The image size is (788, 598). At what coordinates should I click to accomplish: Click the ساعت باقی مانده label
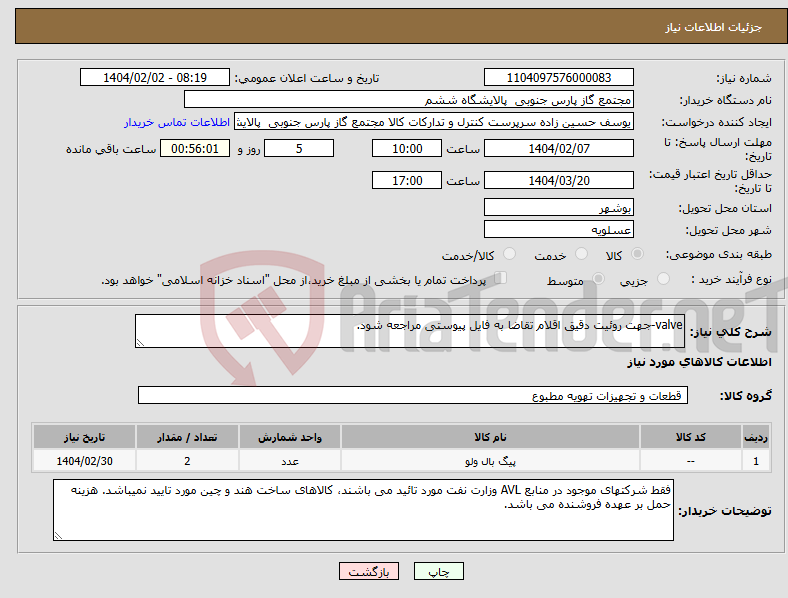click(111, 150)
